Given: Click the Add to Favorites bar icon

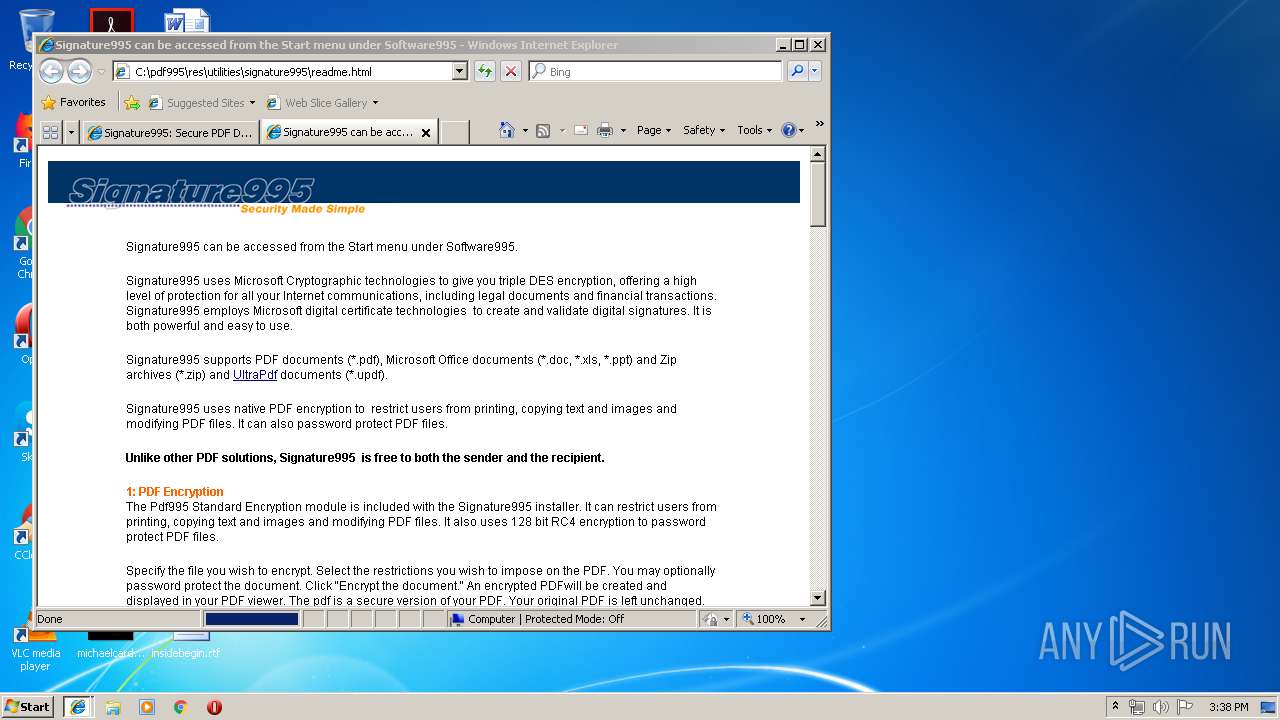Looking at the screenshot, I should tap(132, 102).
